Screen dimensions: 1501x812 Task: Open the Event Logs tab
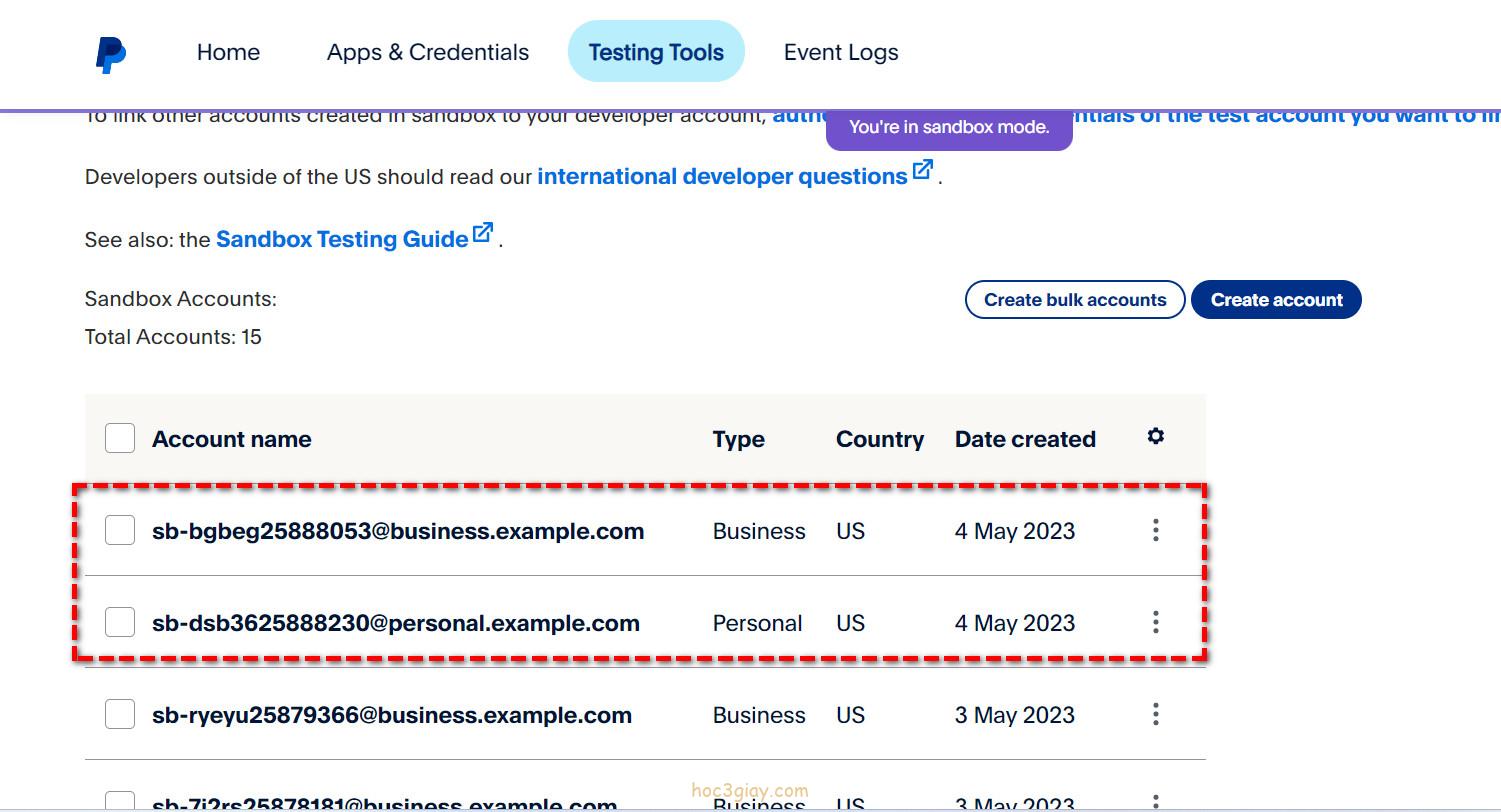click(x=840, y=52)
